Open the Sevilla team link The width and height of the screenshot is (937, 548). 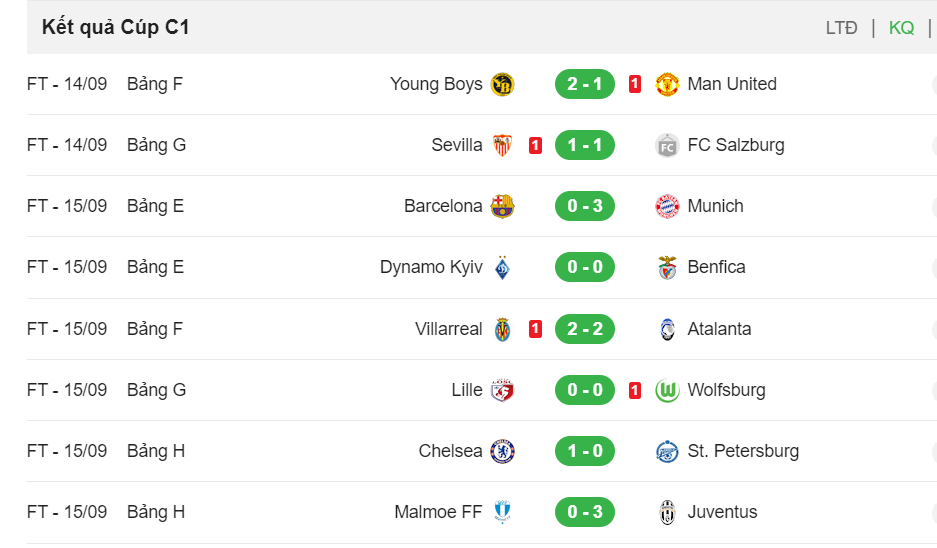(457, 145)
